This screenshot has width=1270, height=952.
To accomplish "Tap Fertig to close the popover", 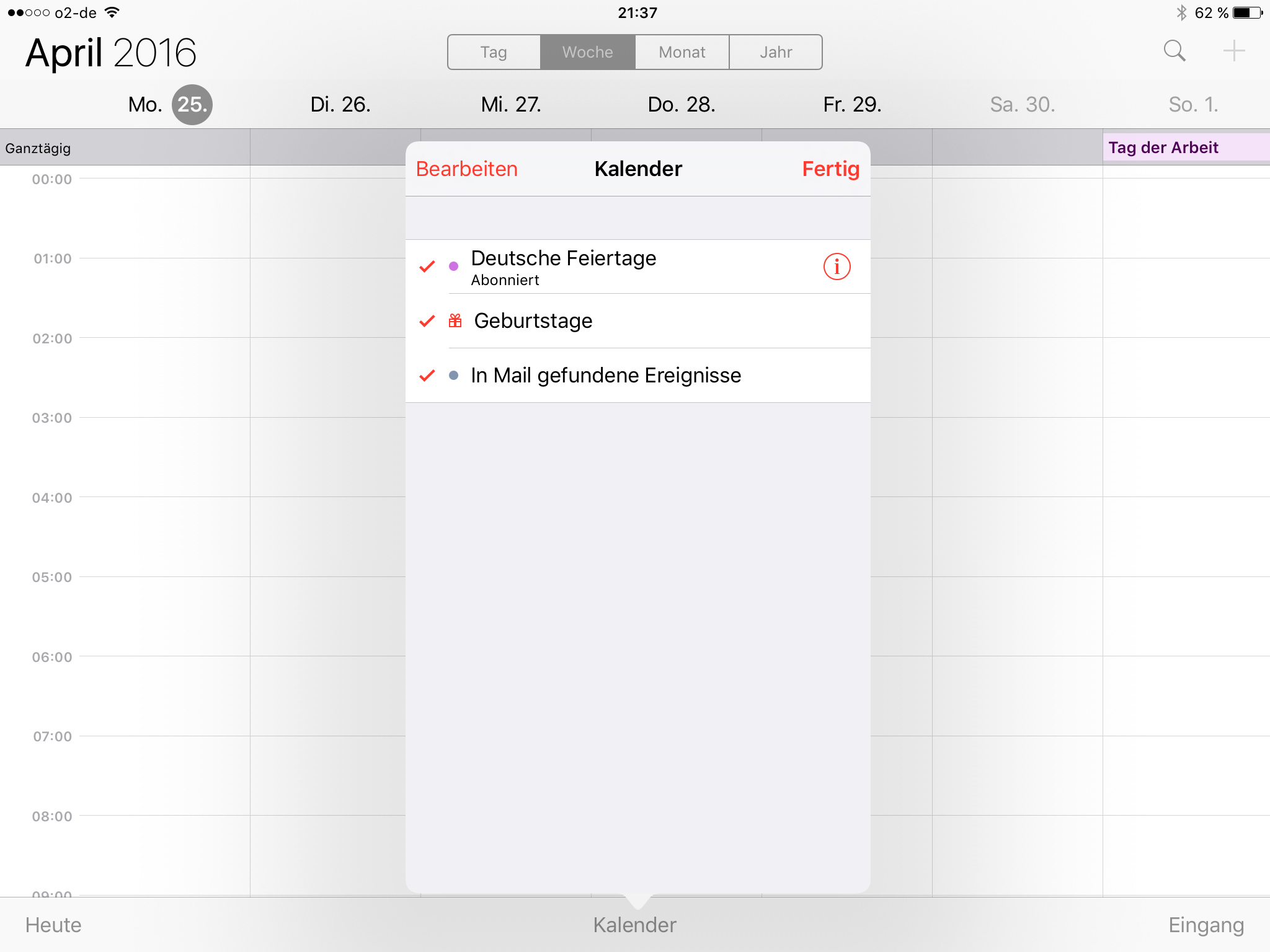I will (x=830, y=169).
